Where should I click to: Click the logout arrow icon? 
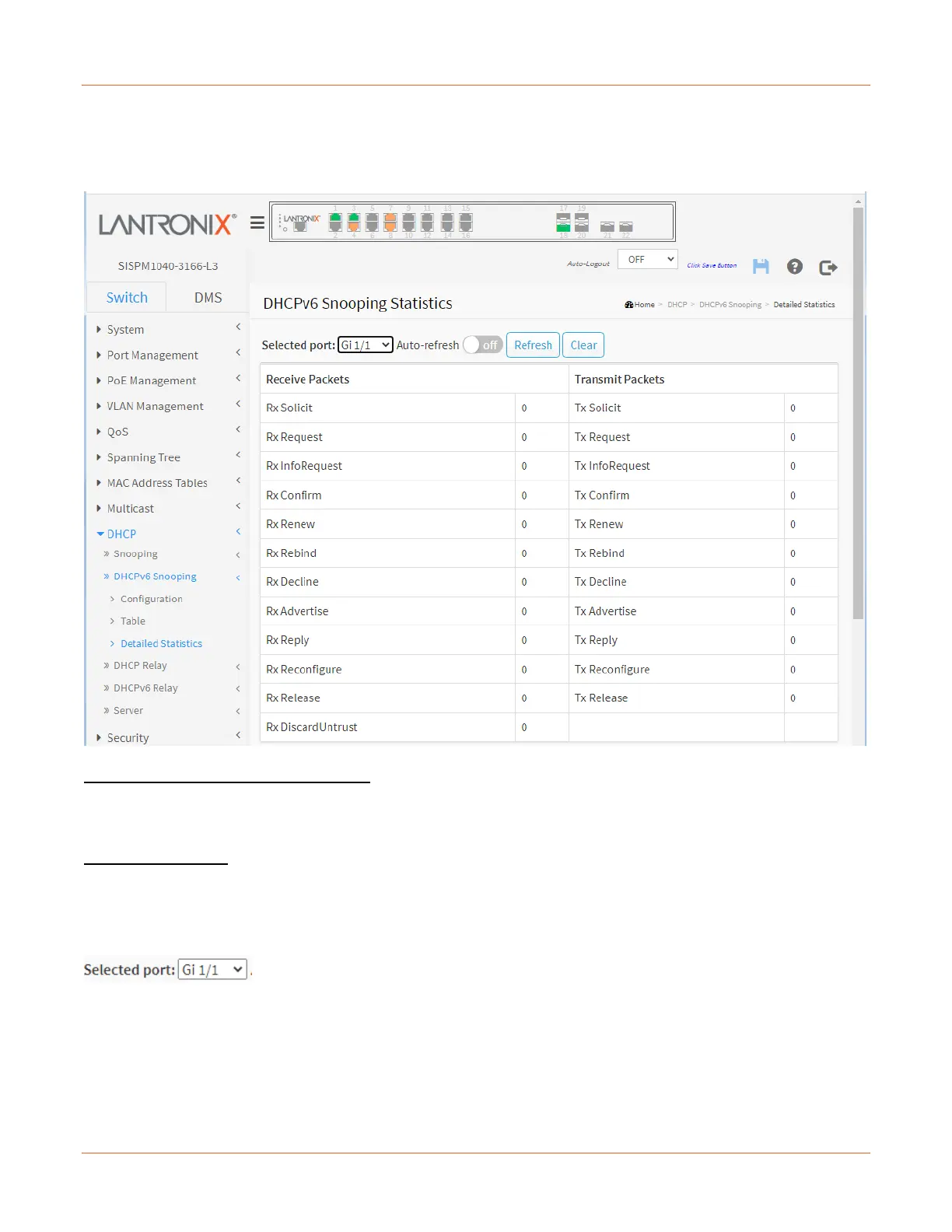click(828, 268)
